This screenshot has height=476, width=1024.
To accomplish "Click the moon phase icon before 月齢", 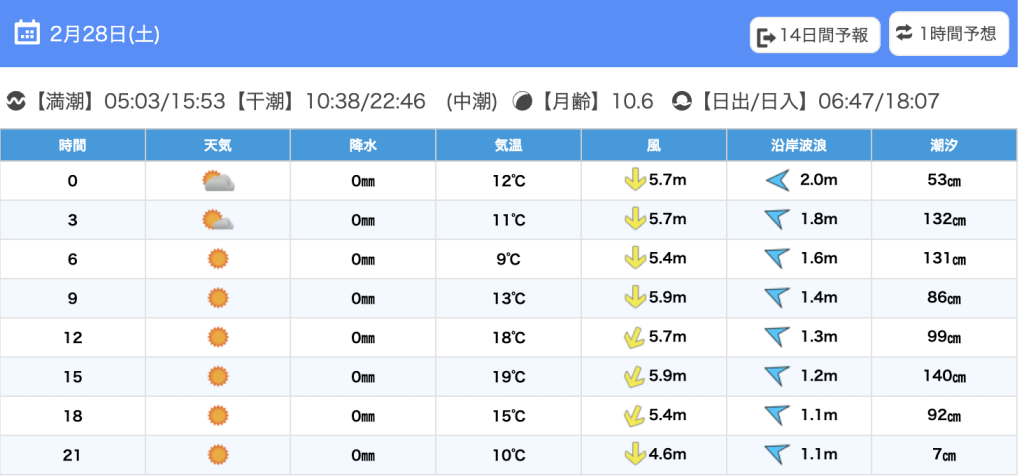I will 522,101.
